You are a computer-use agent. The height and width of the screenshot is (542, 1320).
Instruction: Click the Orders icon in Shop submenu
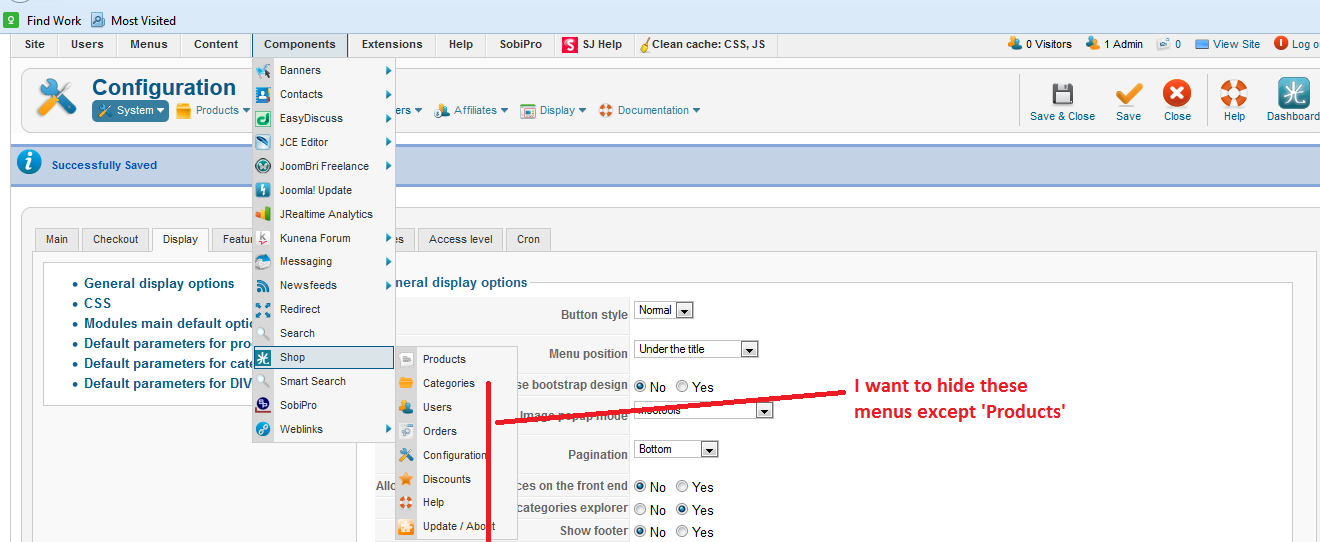406,432
